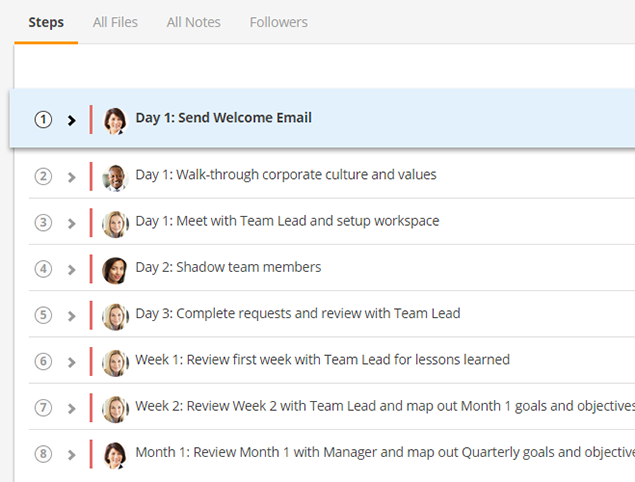
Task: Click avatar next to Shadow team members
Action: [x=115, y=270]
